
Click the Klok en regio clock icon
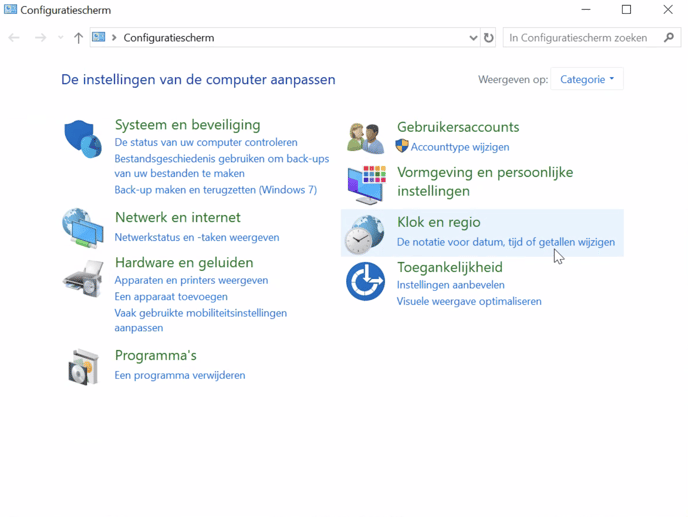(365, 234)
